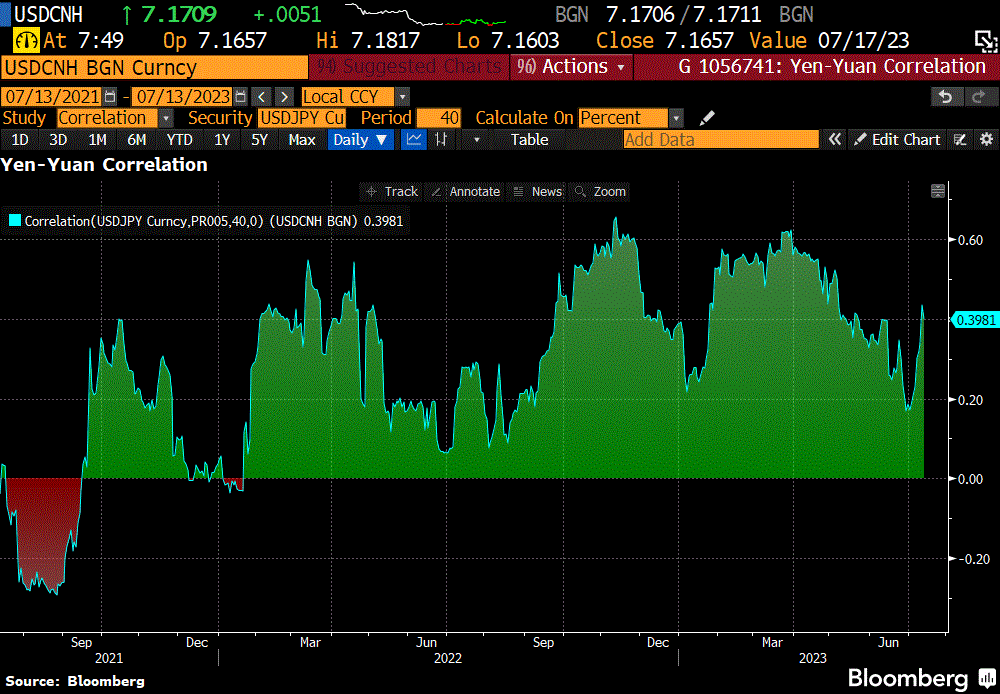Image resolution: width=1000 pixels, height=694 pixels.
Task: Click the Add Data input field
Action: pos(721,140)
